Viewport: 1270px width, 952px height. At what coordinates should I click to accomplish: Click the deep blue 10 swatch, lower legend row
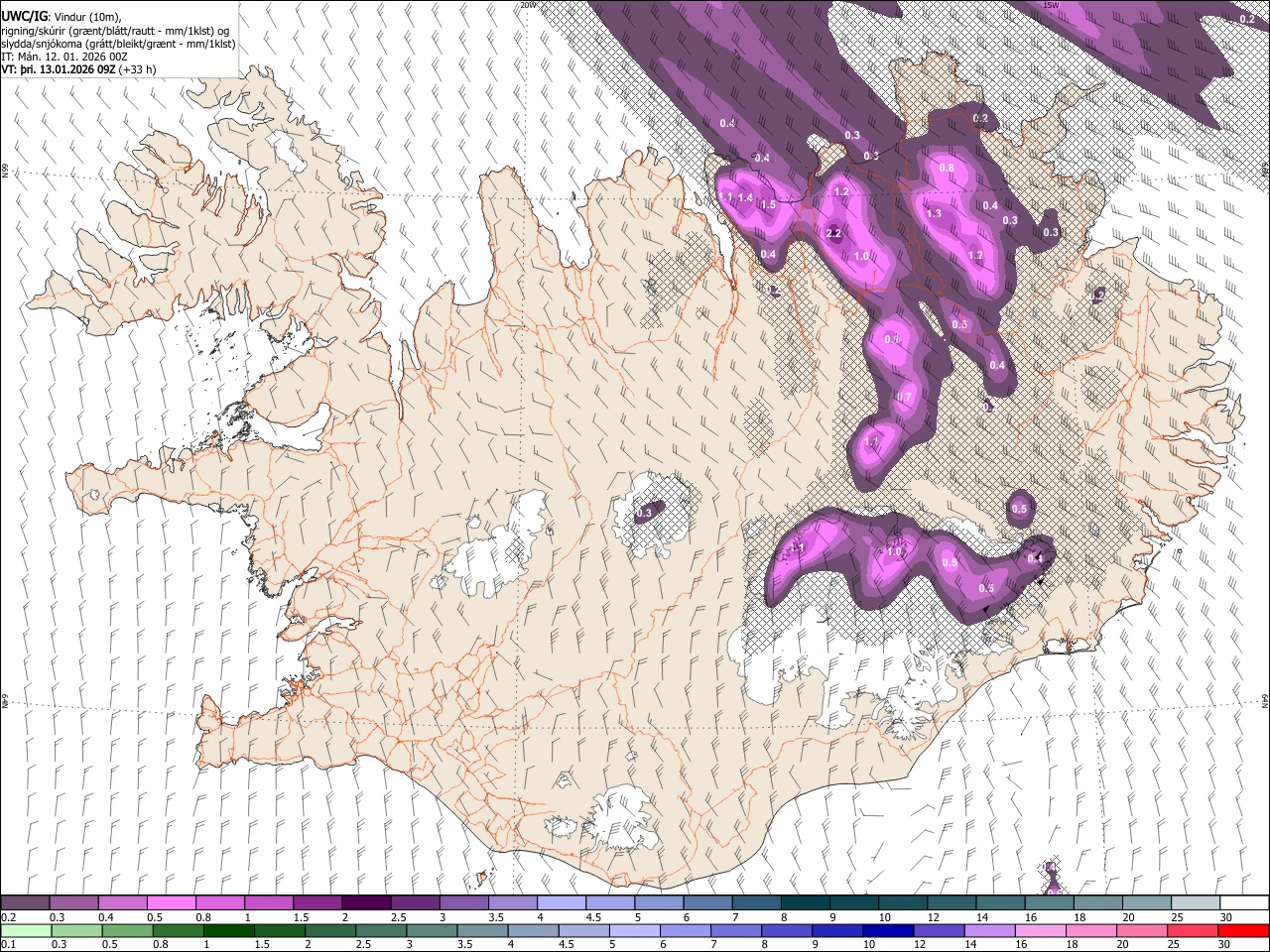tap(889, 930)
